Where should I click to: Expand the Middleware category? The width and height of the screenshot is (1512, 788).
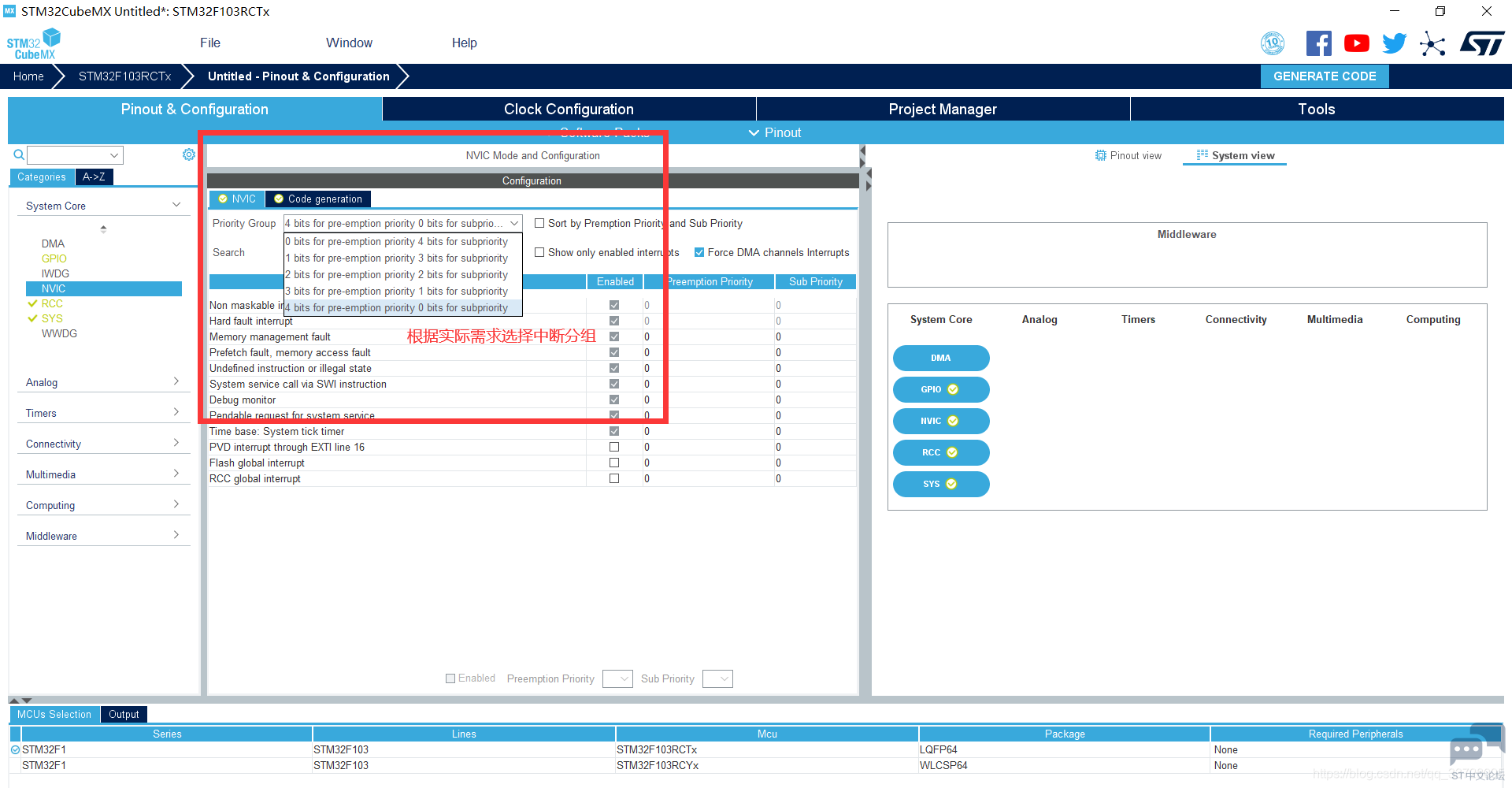pos(103,536)
